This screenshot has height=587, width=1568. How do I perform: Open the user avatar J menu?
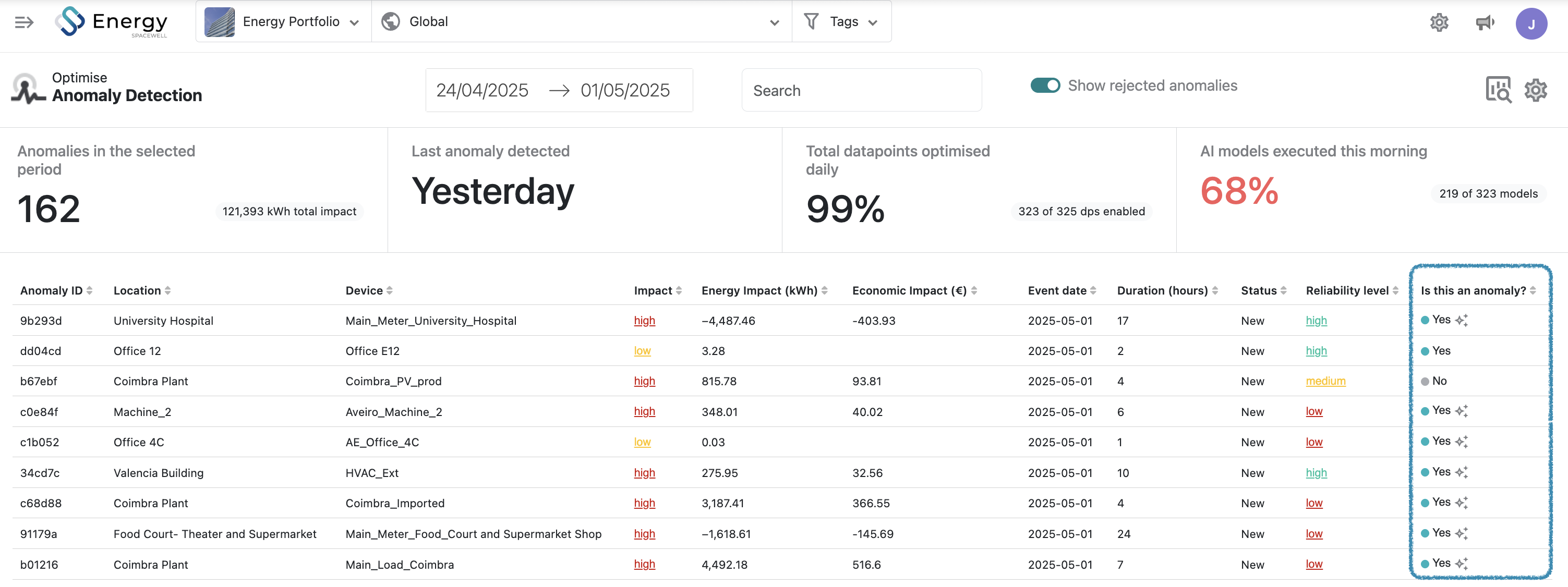pyautogui.click(x=1531, y=23)
